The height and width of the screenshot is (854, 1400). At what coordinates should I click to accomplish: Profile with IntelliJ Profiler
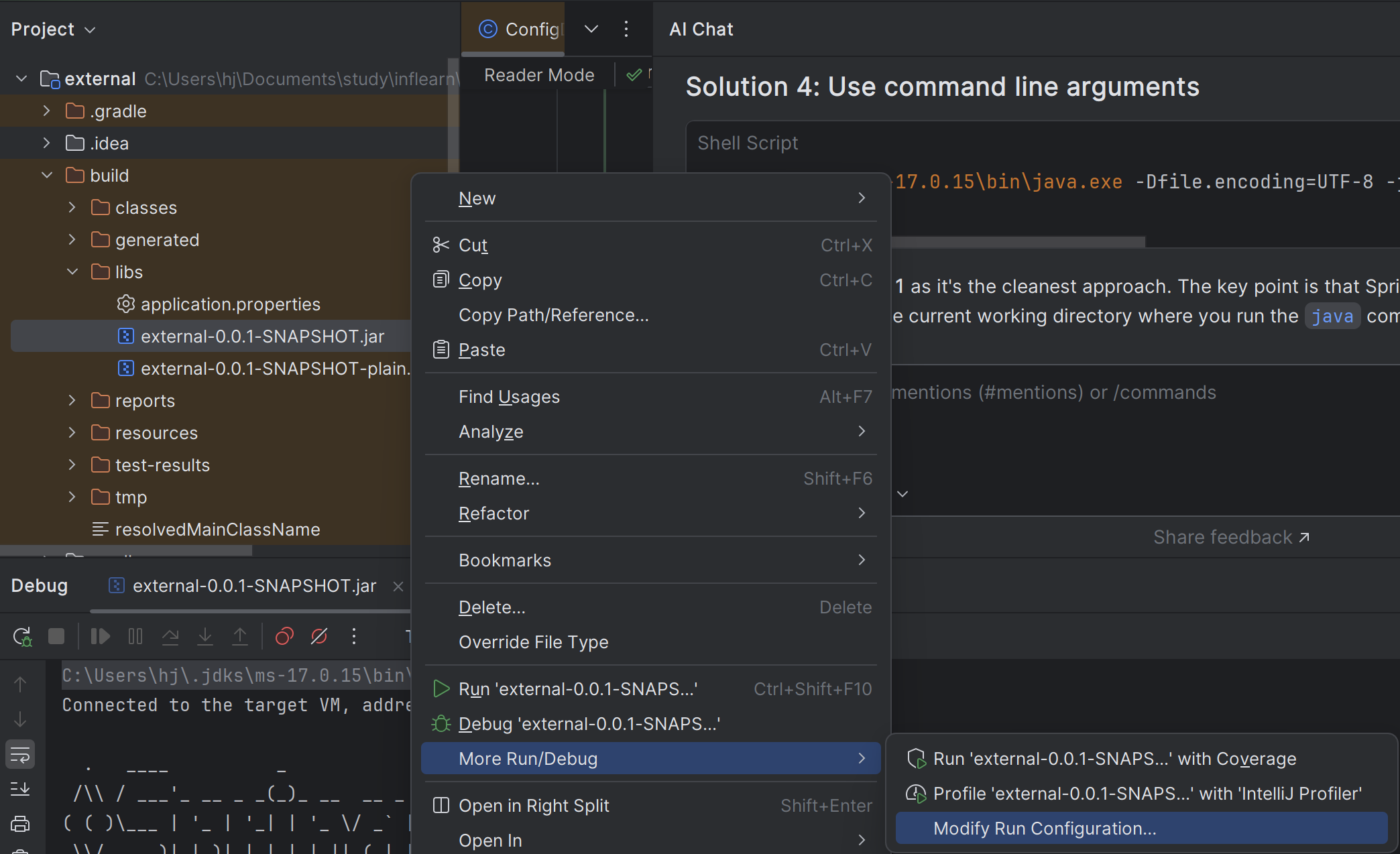[x=1142, y=794]
